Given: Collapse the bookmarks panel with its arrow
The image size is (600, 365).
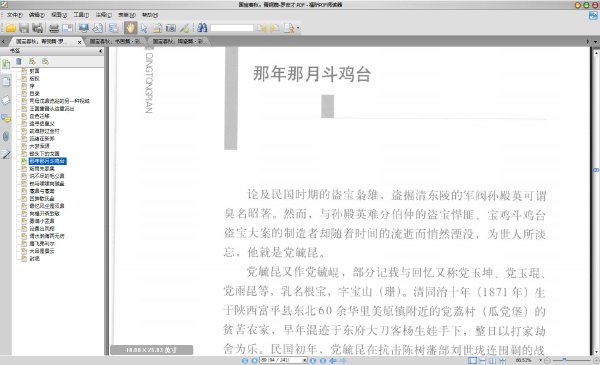Looking at the screenshot, I should (101, 51).
